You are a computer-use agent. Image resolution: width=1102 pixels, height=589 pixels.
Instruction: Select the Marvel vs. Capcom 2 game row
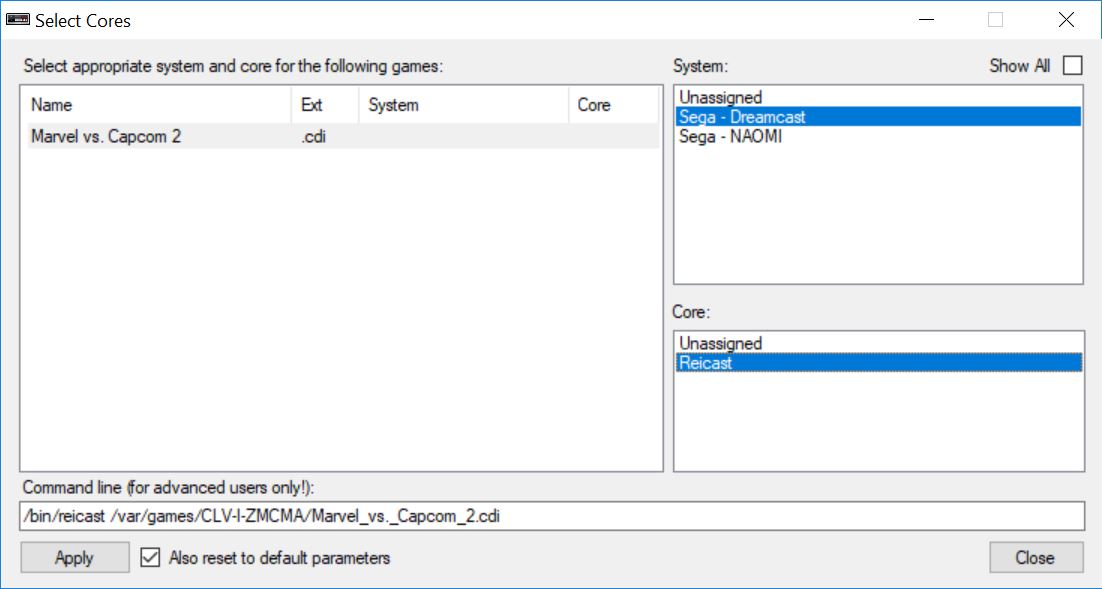coord(343,136)
